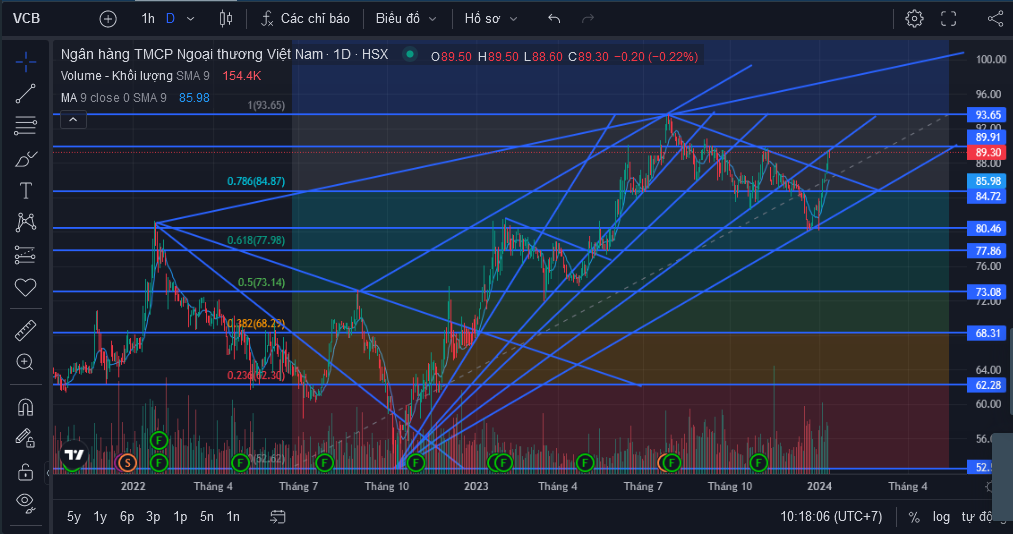The image size is (1013, 534).
Task: Select the ruler measure tool
Action: pyautogui.click(x=25, y=331)
